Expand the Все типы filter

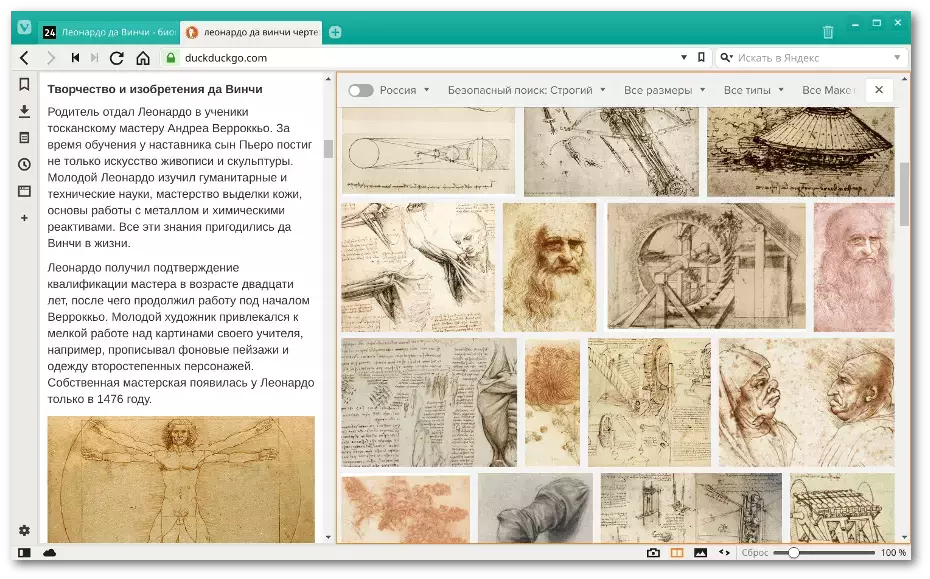pos(754,90)
